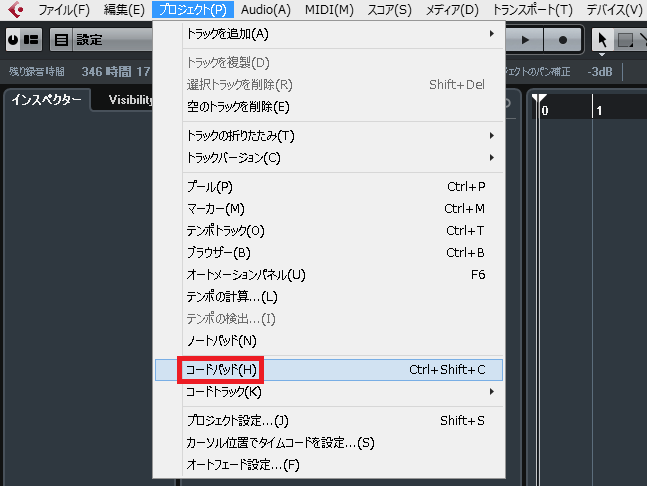Click the -3dB pan law value

click(x=600, y=72)
